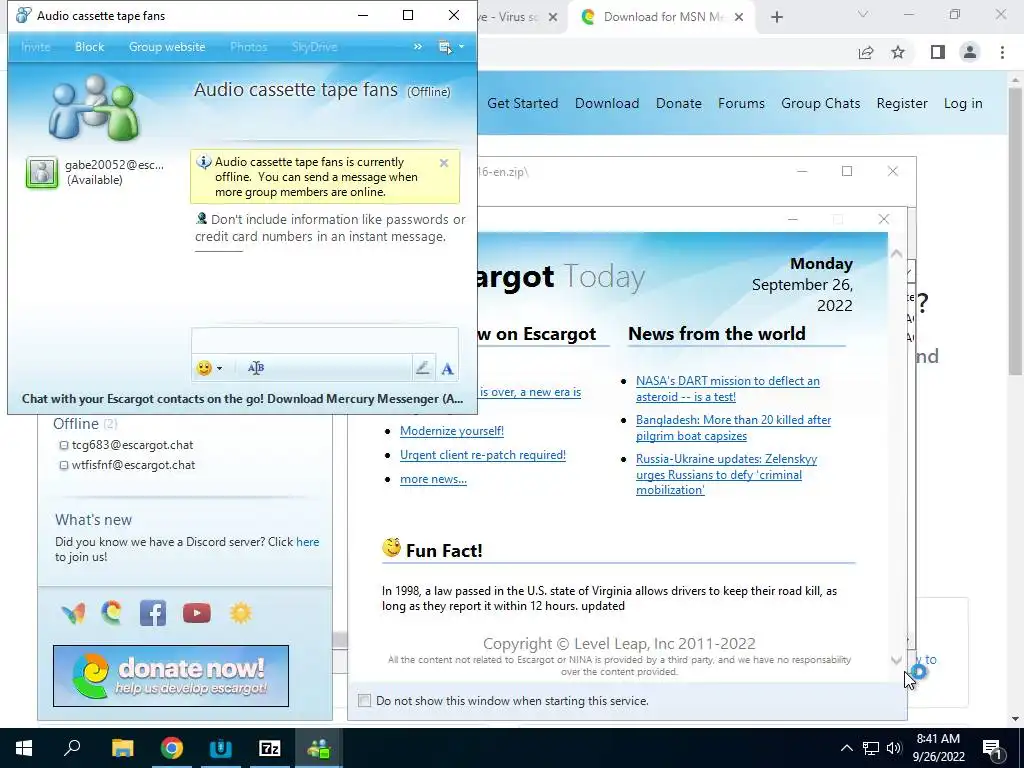Image resolution: width=1024 pixels, height=768 pixels.
Task: Open Bangladesh pilgrim boat news link
Action: (733, 428)
